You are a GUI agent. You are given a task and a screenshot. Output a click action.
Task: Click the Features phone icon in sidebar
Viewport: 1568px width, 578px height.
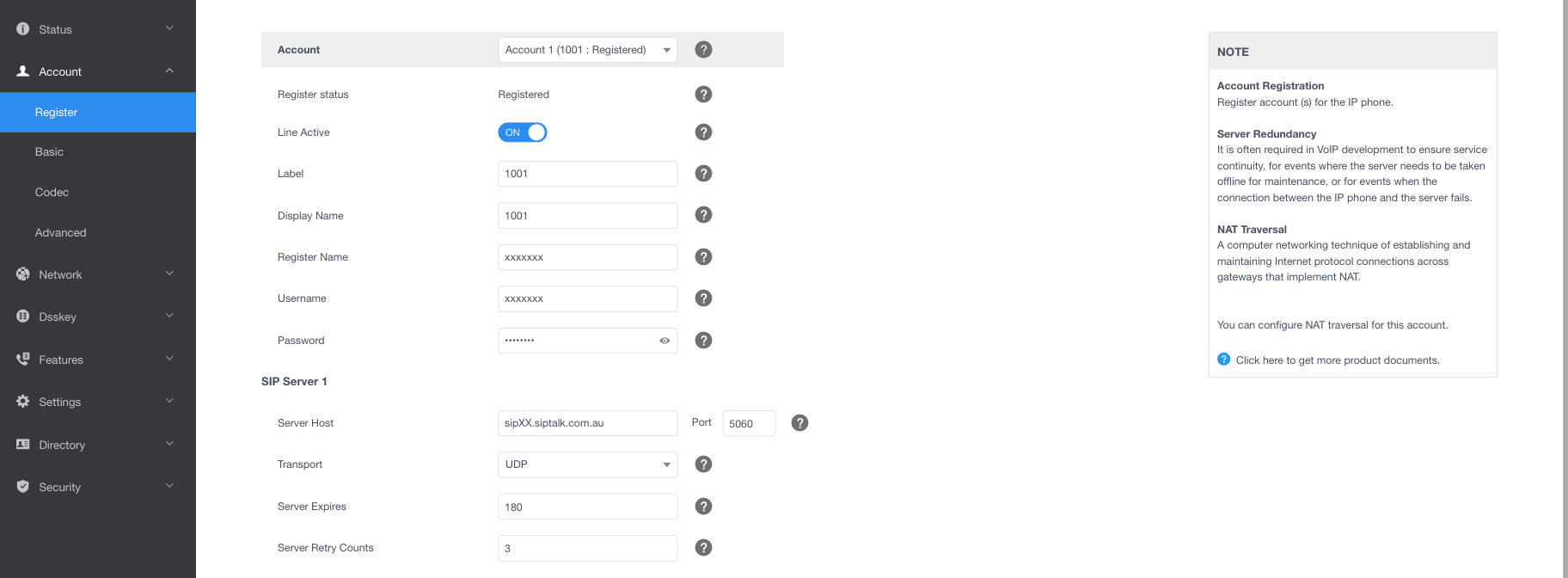[x=23, y=359]
